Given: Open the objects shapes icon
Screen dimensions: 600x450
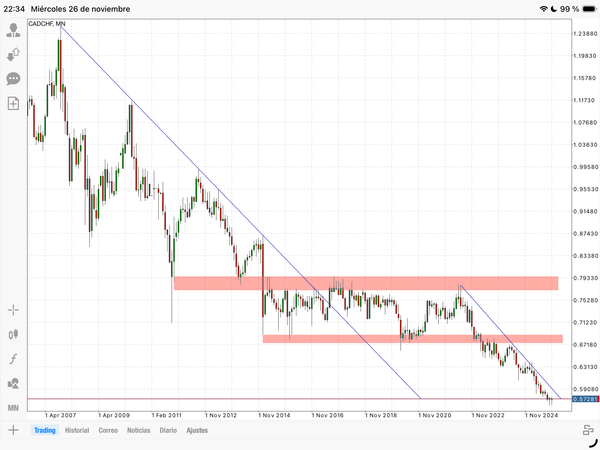Looking at the screenshot, I should pos(13,383).
